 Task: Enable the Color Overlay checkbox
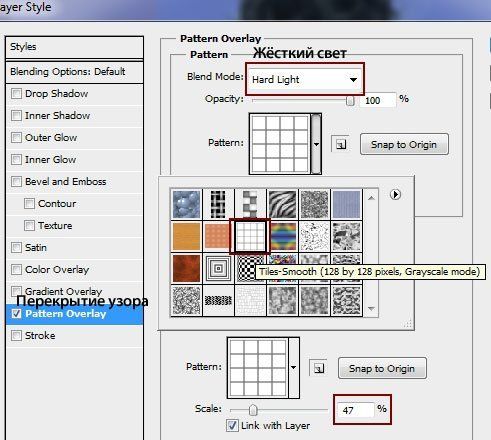[16, 269]
